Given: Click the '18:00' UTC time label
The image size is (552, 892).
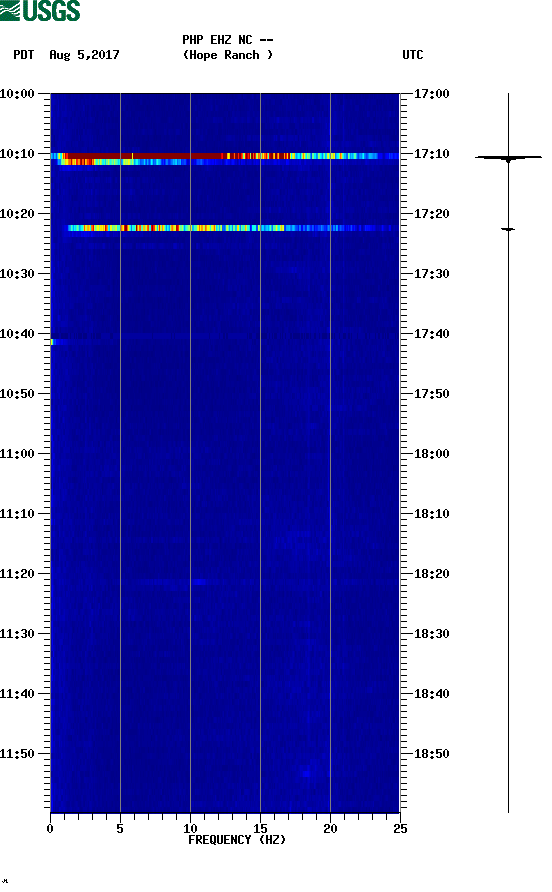Looking at the screenshot, I should pyautogui.click(x=431, y=454).
